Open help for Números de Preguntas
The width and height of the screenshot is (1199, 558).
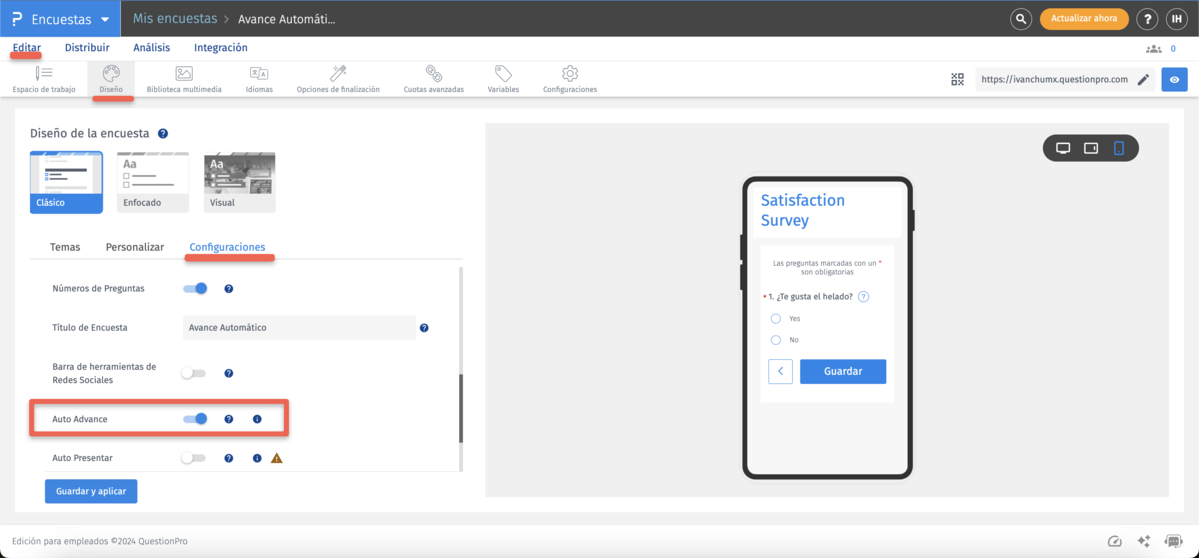(228, 289)
